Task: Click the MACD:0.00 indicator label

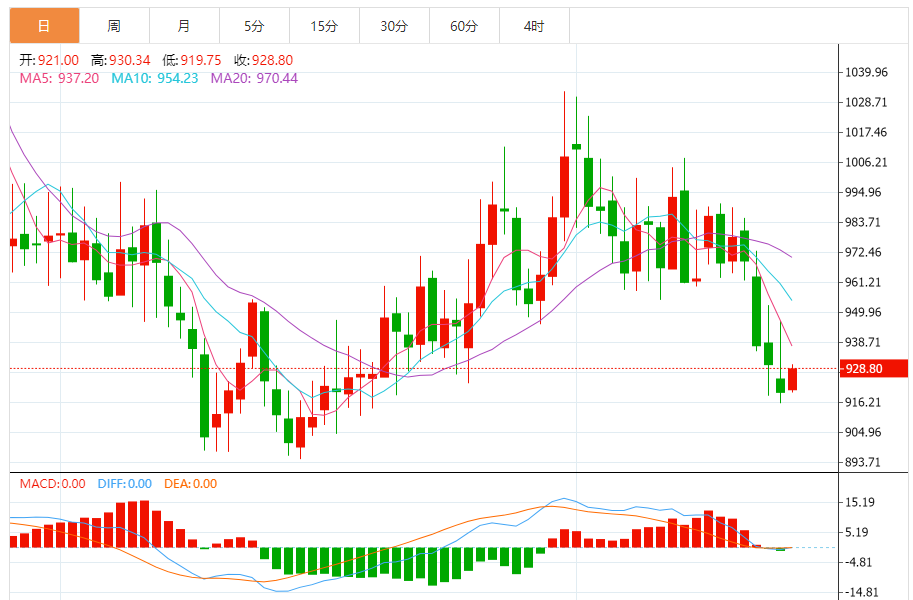Action: click(x=52, y=483)
